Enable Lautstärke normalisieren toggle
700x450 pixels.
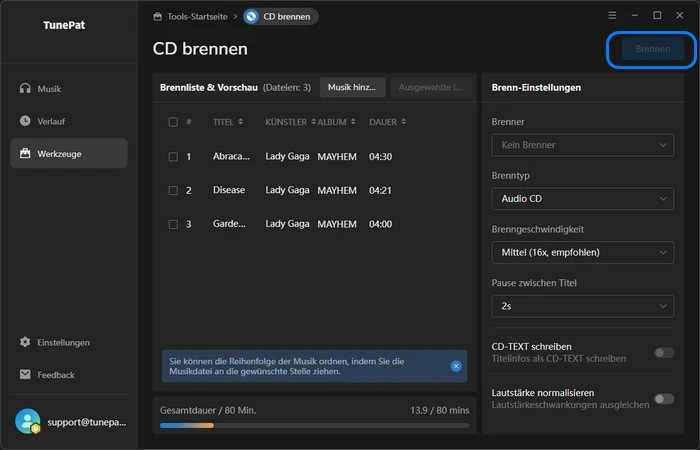tap(664, 399)
